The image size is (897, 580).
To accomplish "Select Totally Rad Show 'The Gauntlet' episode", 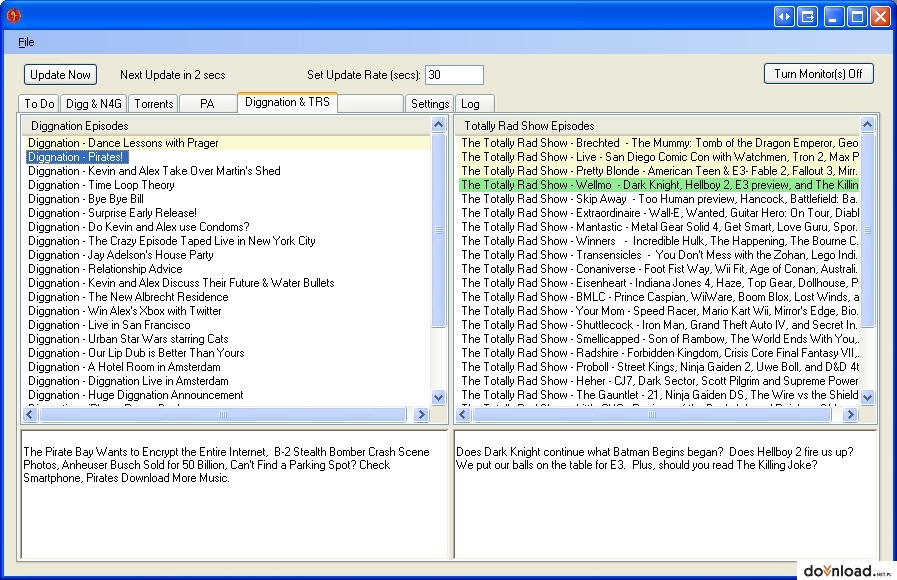I will [660, 395].
